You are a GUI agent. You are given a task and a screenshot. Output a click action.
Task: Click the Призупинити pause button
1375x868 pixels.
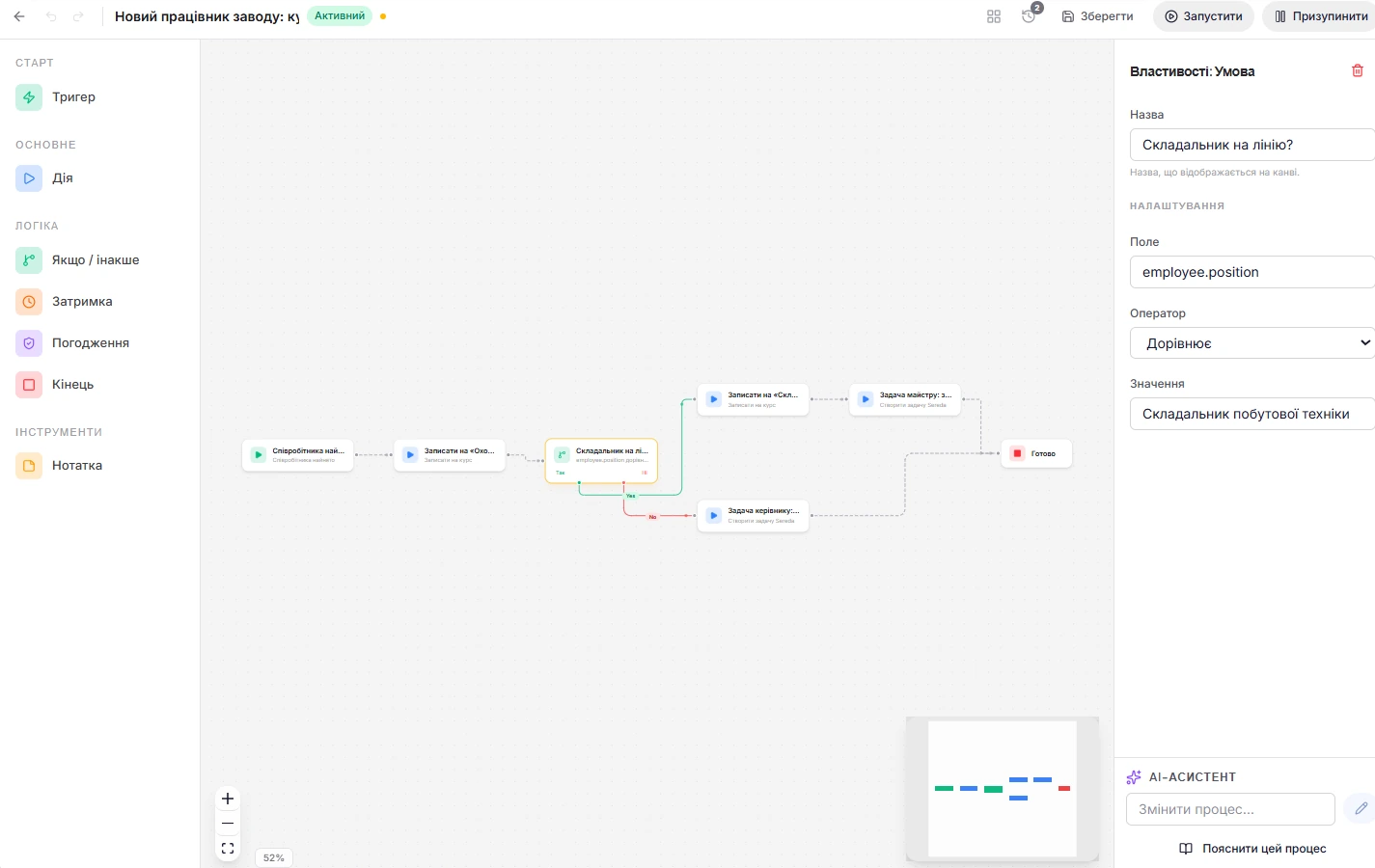pos(1320,16)
